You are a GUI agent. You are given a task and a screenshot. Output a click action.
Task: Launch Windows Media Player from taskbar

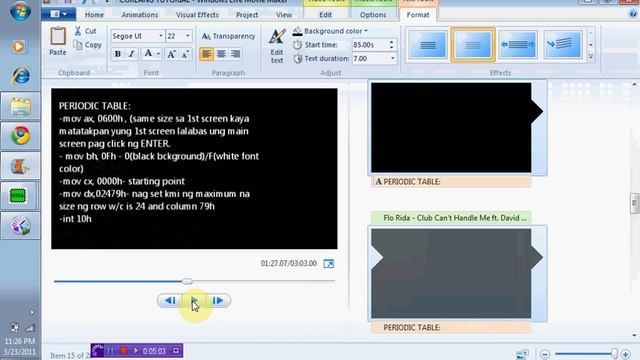(19, 47)
